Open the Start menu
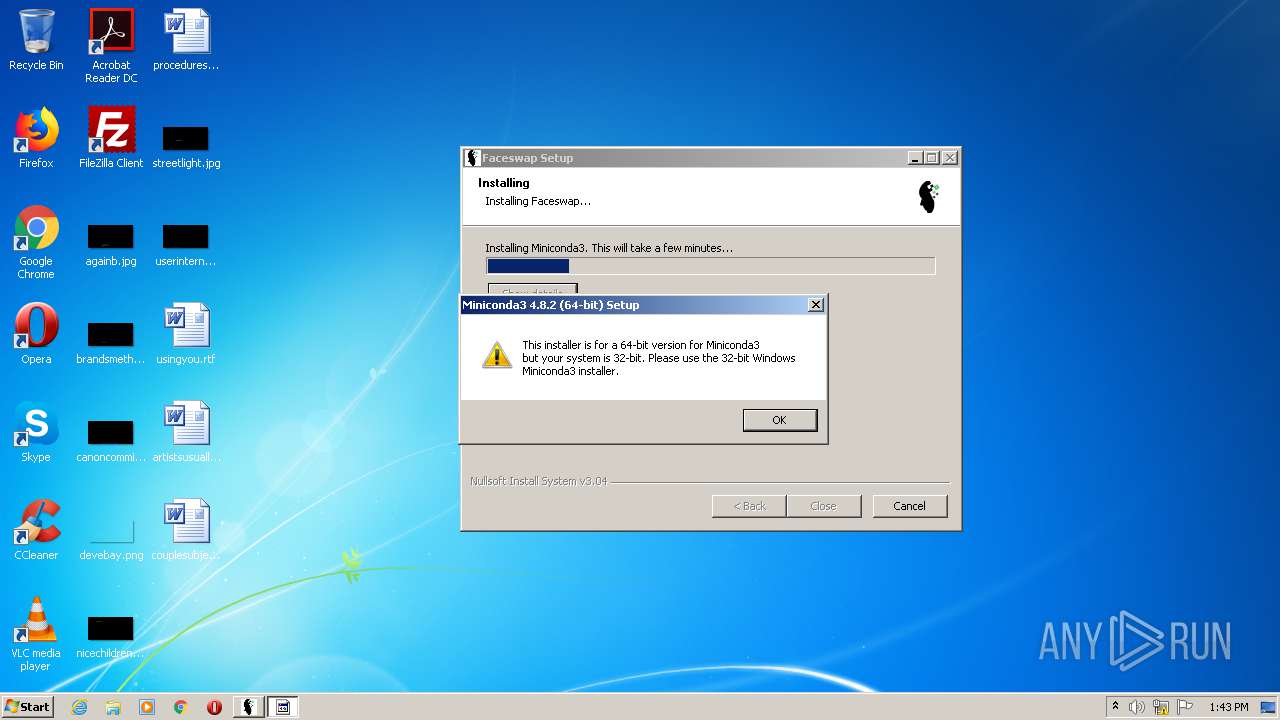The height and width of the screenshot is (720, 1280). pos(28,707)
